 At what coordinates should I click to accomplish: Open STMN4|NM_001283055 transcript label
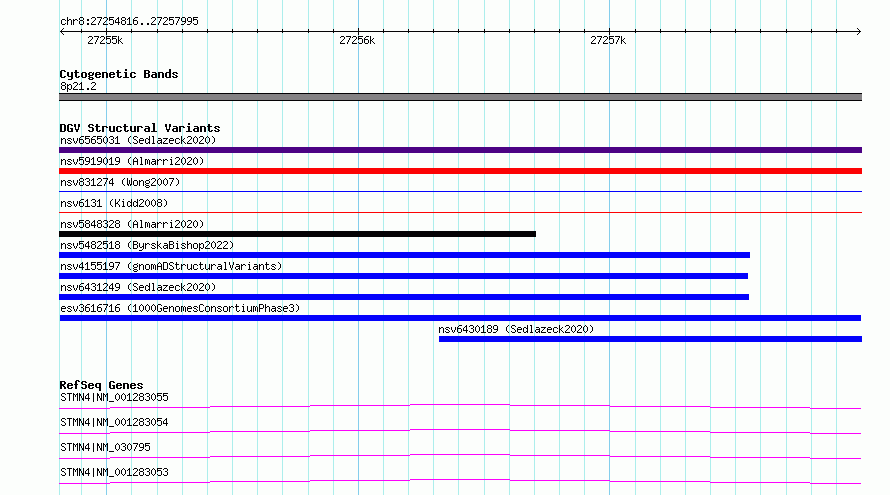[x=114, y=397]
